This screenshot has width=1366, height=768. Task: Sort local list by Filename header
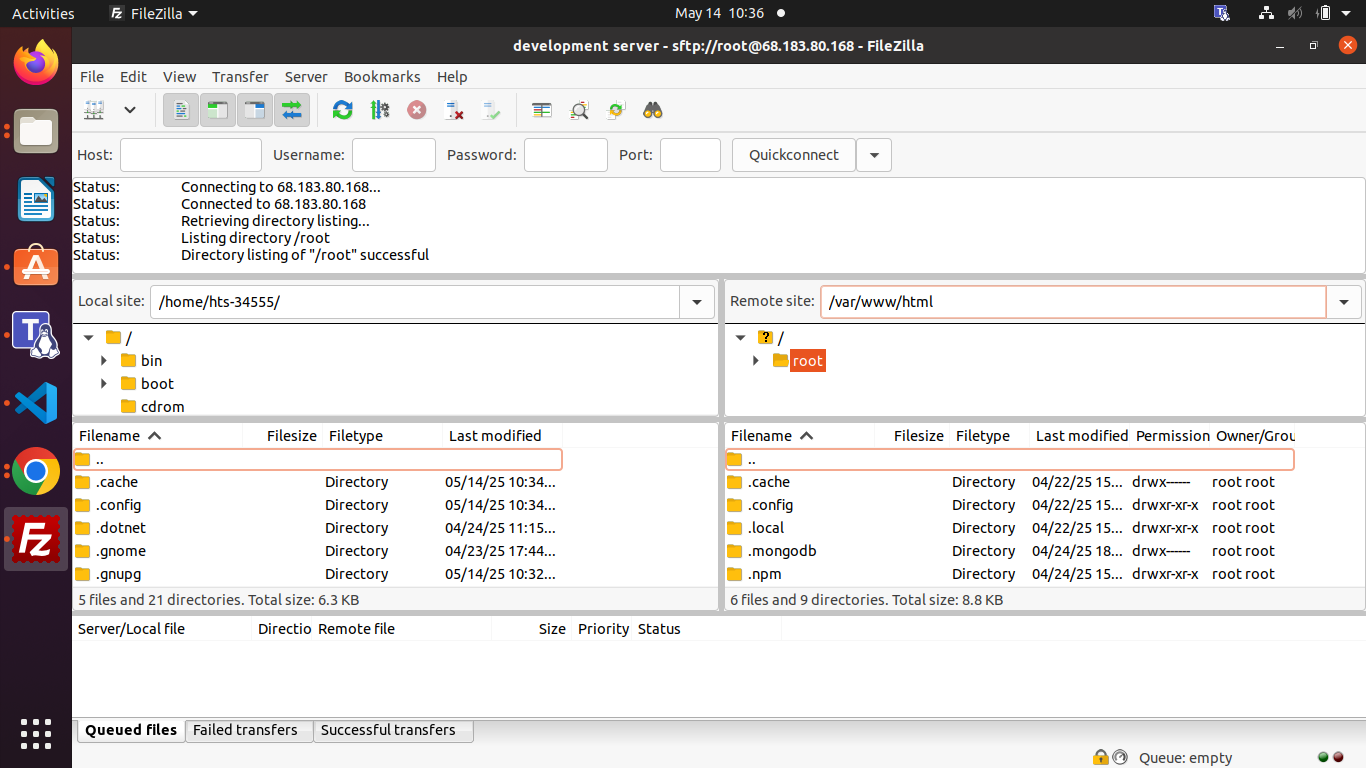158,436
